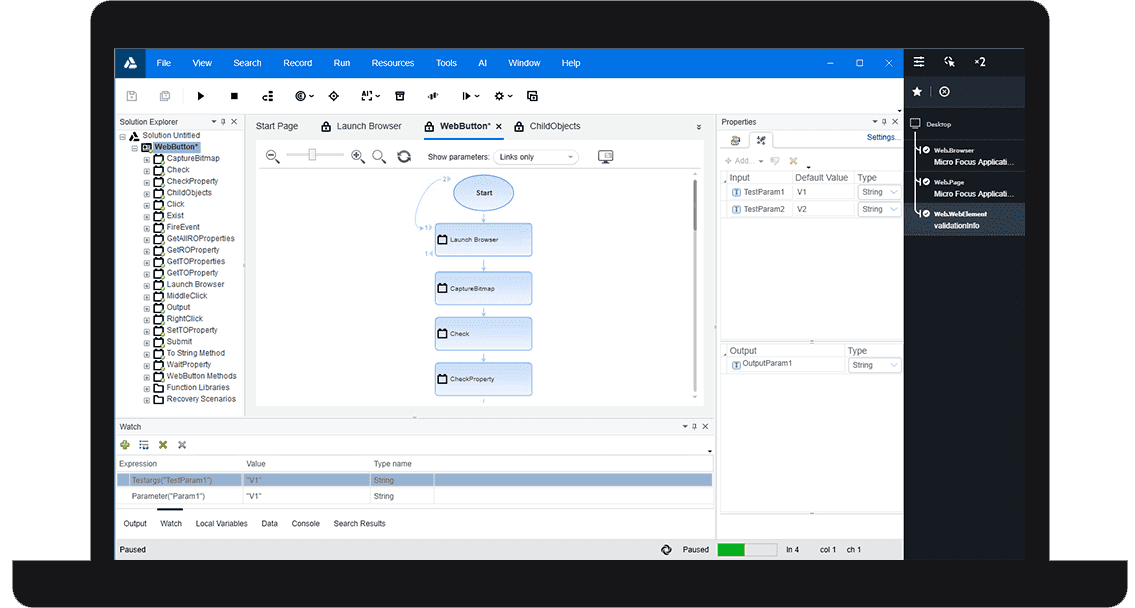This screenshot has height=608, width=1135.
Task: Switch to the Launch Browser tab
Action: tap(368, 127)
